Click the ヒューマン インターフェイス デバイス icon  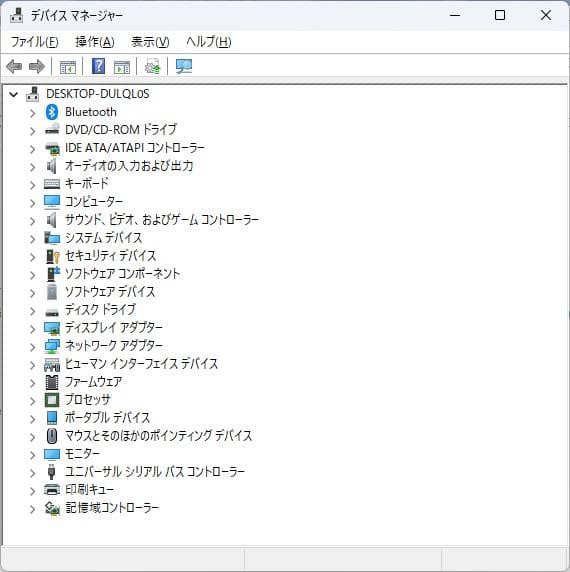(x=52, y=364)
